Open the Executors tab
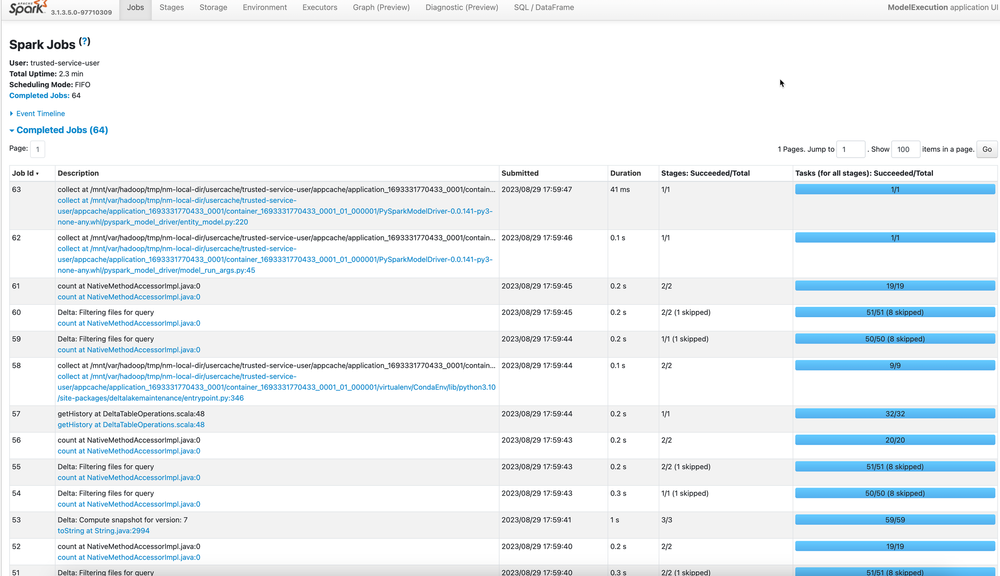The image size is (1000, 576). 319,7
